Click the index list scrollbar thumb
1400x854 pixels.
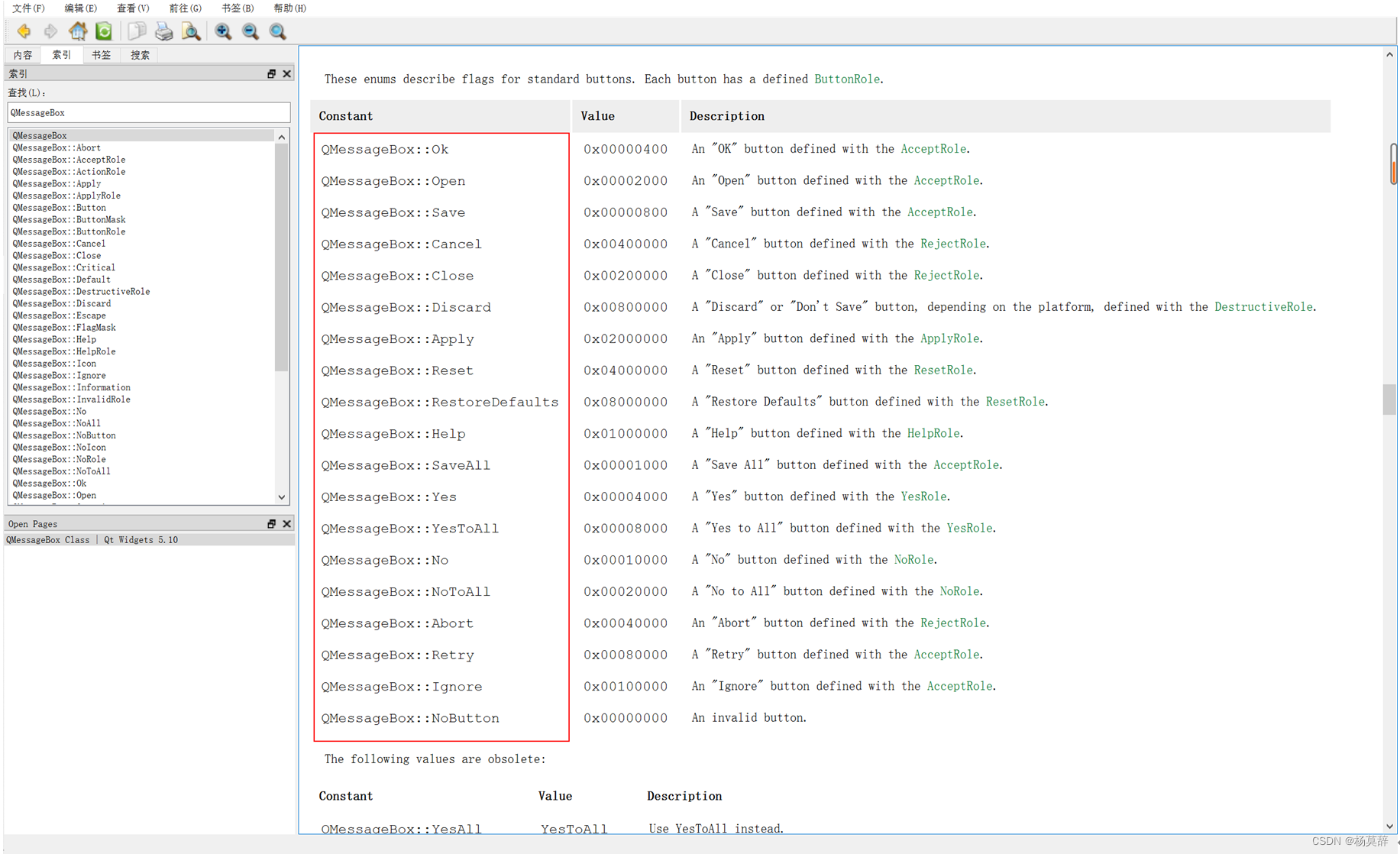pos(282,257)
